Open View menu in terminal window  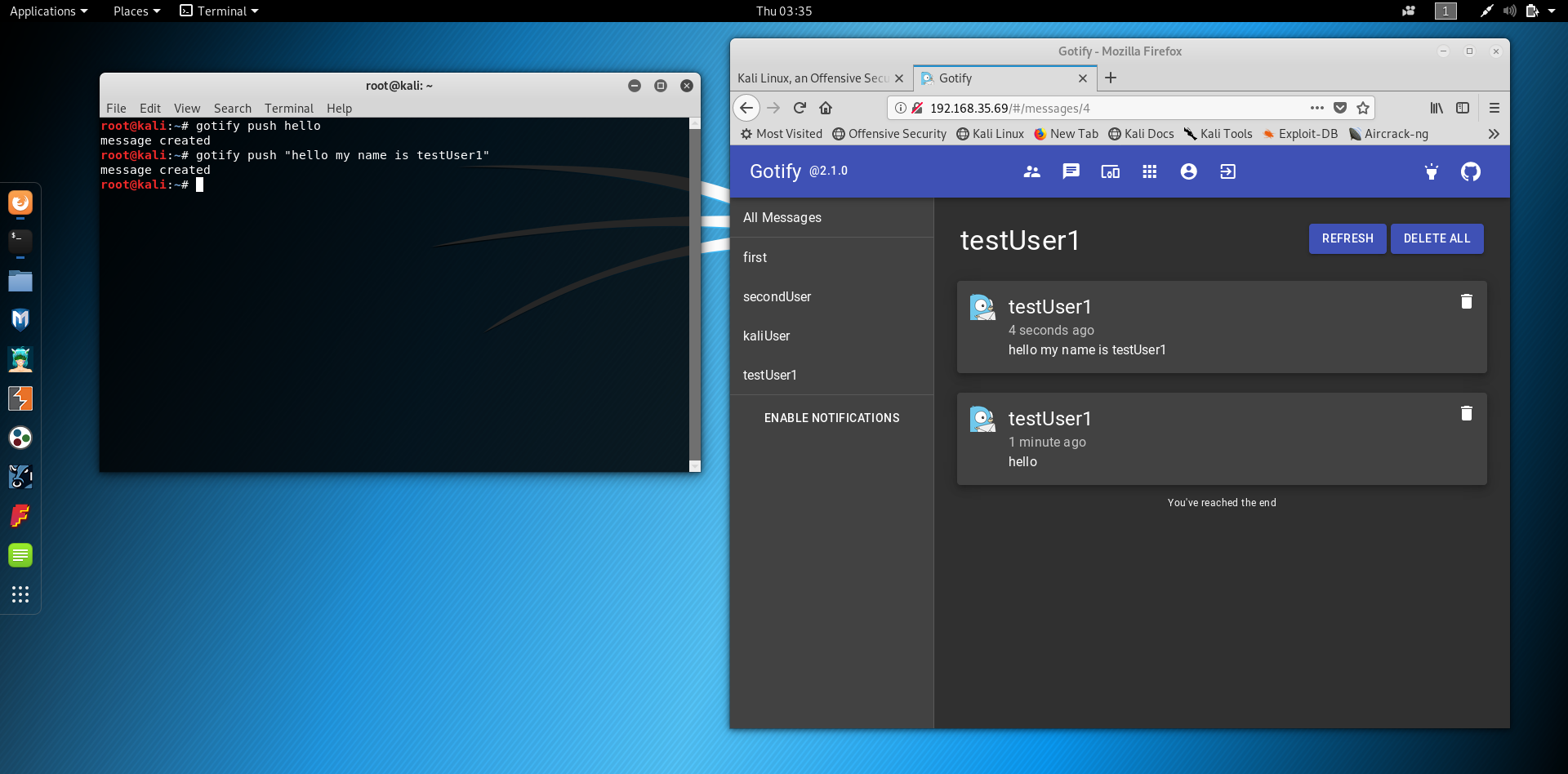click(187, 108)
